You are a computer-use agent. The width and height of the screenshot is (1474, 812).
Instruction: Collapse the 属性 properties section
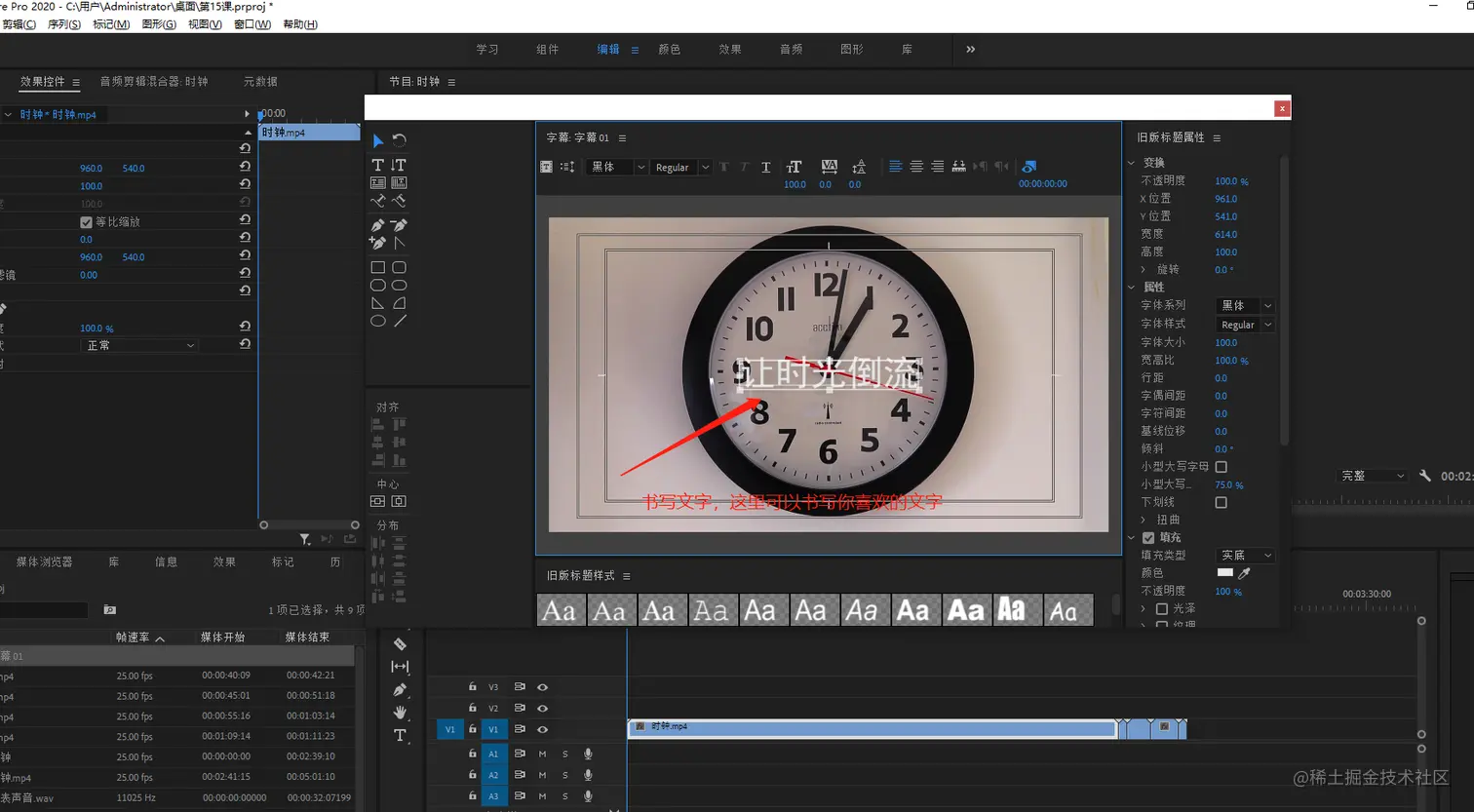coord(1132,288)
